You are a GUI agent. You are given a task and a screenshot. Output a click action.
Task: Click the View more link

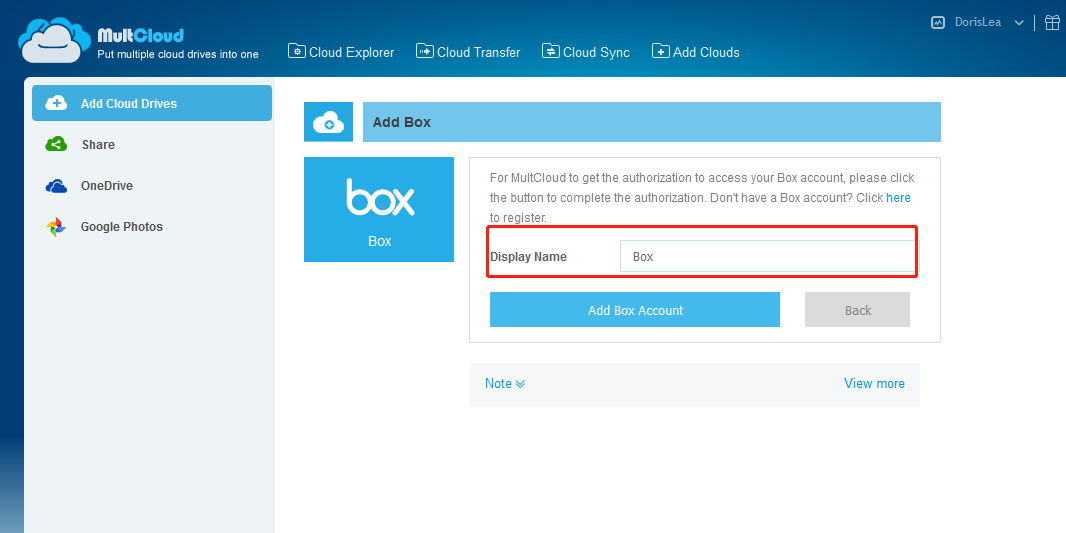tap(874, 383)
